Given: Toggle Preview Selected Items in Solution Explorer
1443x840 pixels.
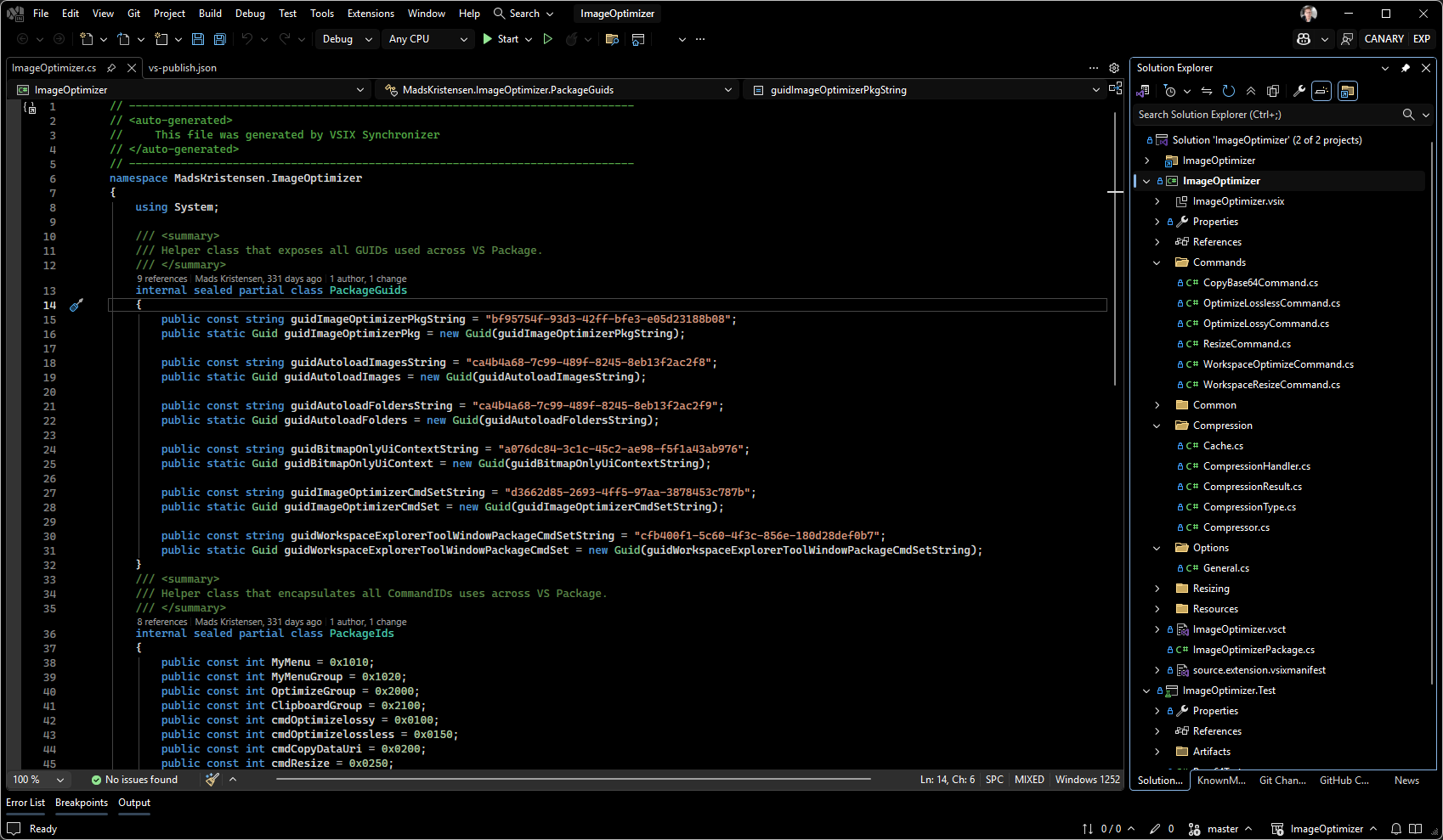Looking at the screenshot, I should 1321,91.
